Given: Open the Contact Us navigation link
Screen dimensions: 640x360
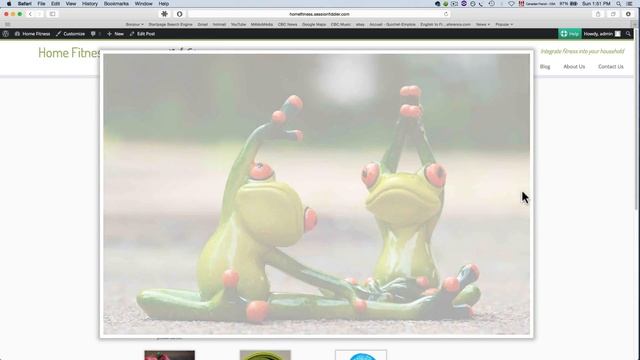Looking at the screenshot, I should [611, 67].
